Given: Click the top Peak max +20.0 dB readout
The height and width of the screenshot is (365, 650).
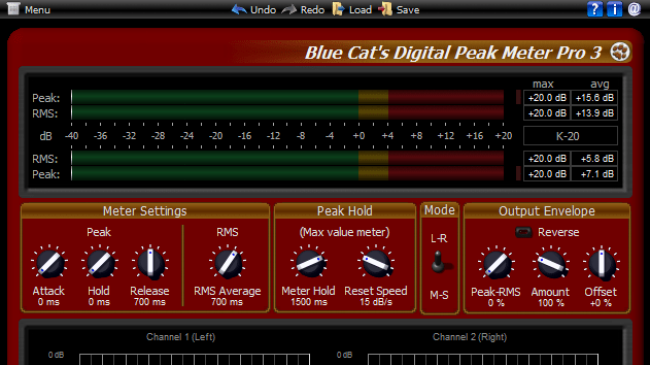Looking at the screenshot, I should [x=547, y=98].
